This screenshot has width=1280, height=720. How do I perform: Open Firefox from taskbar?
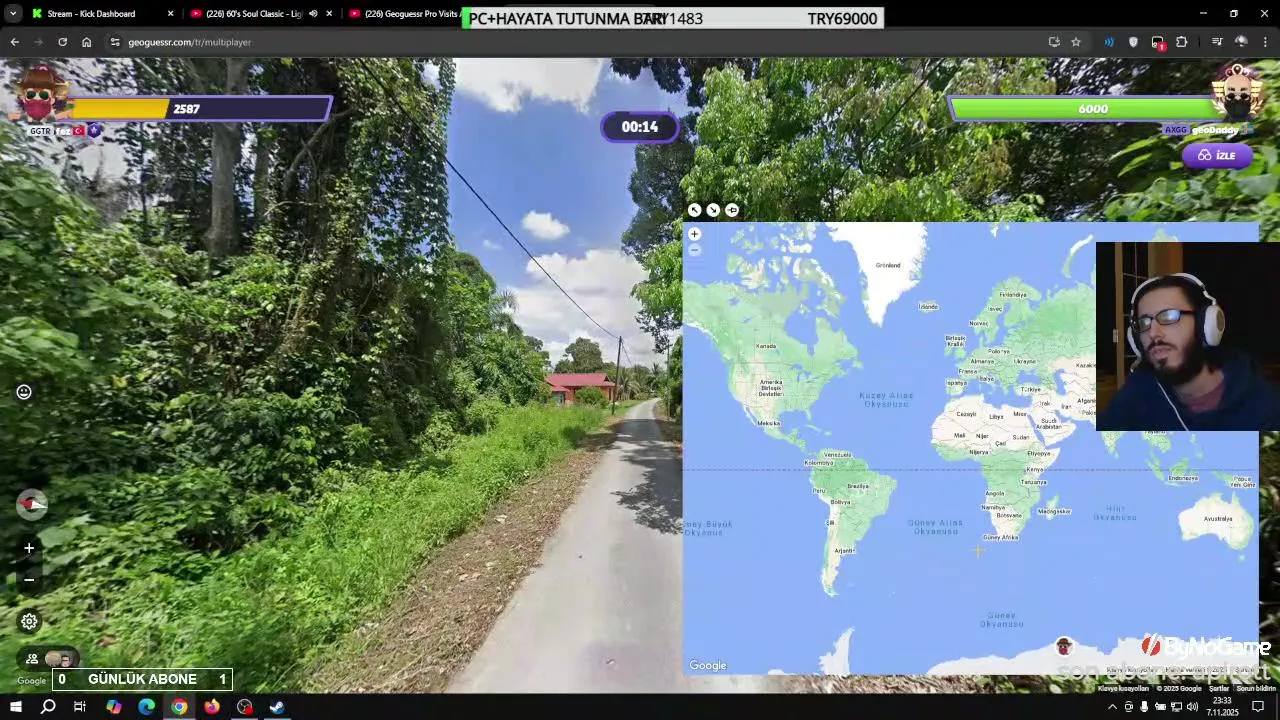pyautogui.click(x=211, y=707)
